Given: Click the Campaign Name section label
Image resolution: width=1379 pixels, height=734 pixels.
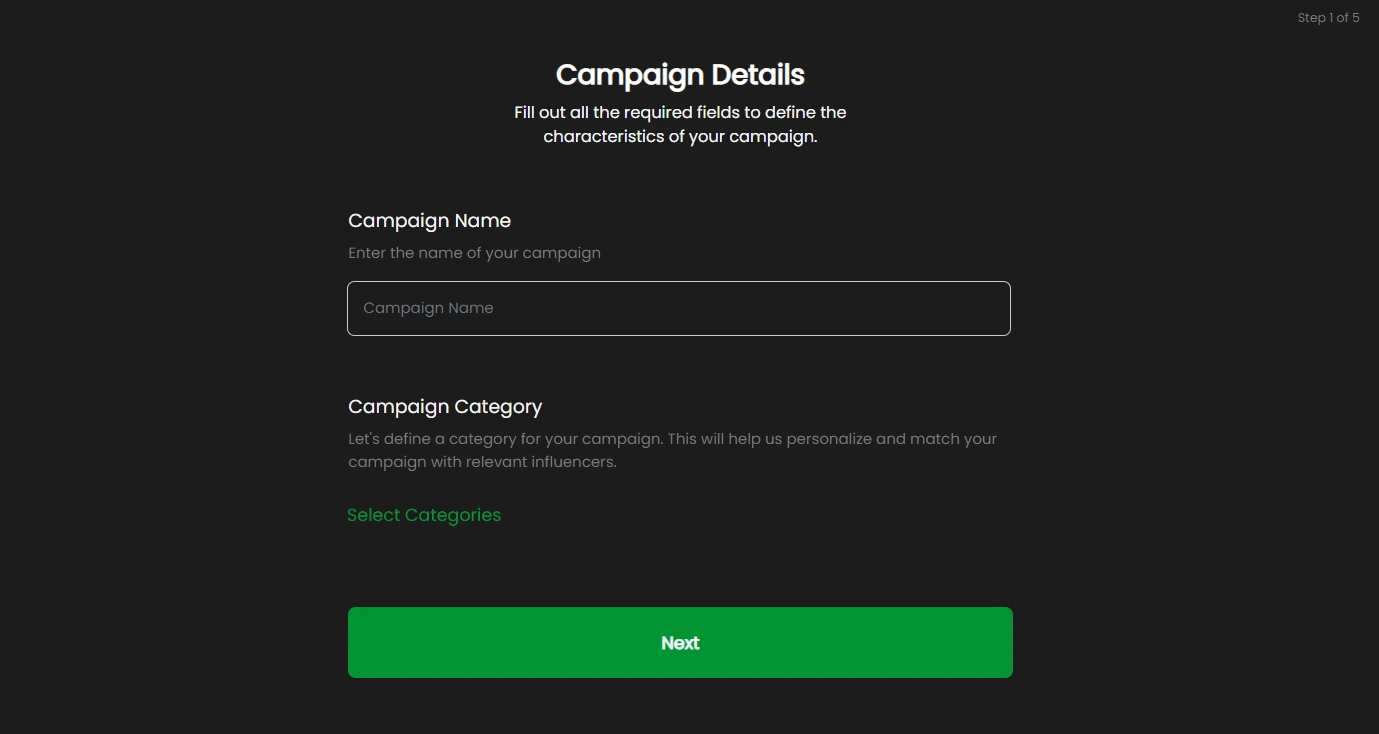Looking at the screenshot, I should (x=429, y=221).
